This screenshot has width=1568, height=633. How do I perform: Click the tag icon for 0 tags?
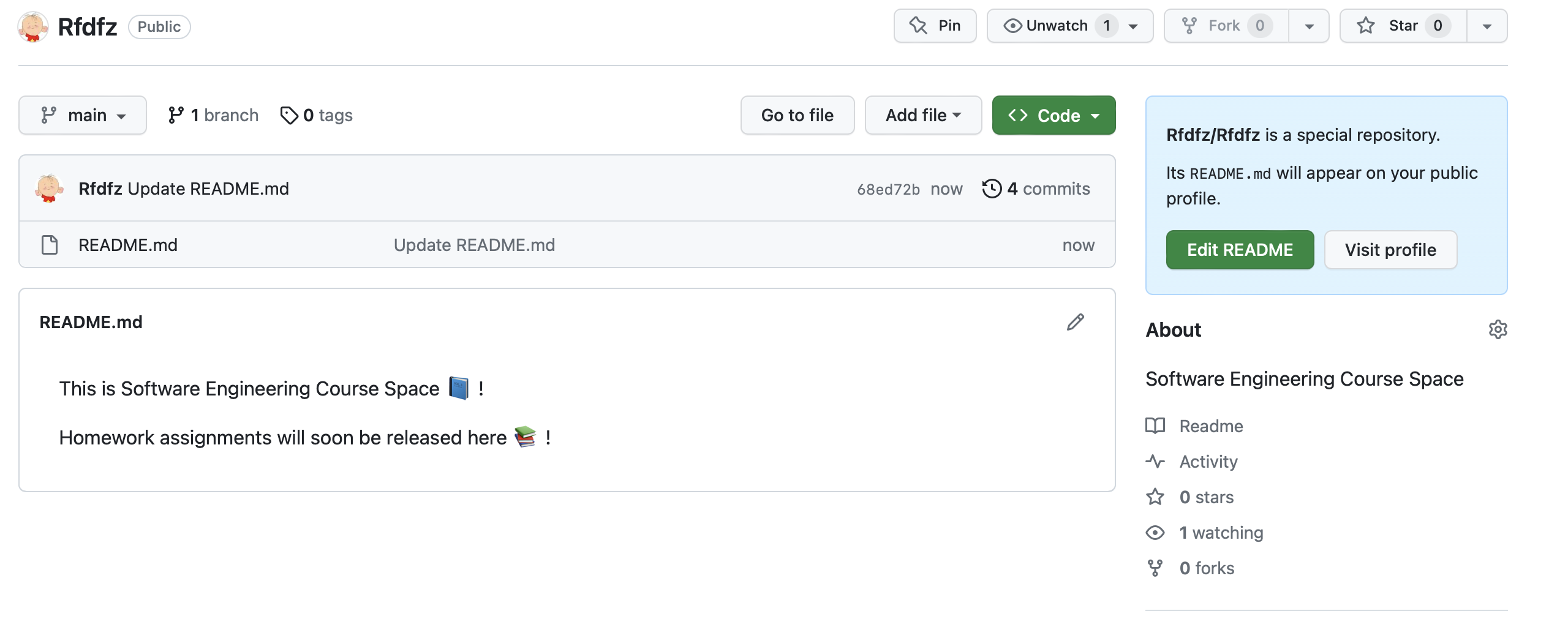[x=288, y=115]
